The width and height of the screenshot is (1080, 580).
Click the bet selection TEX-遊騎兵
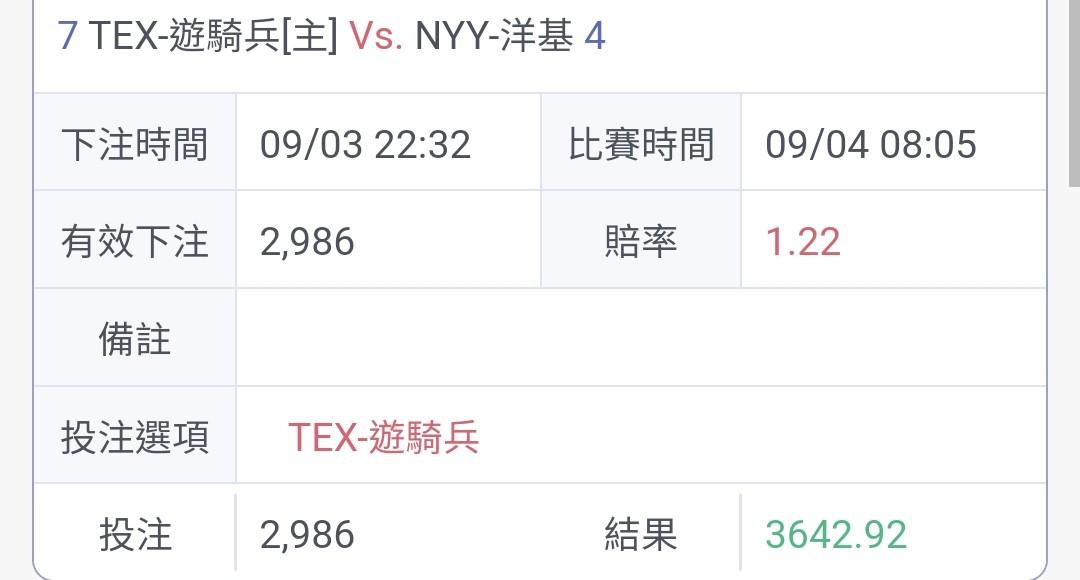(384, 437)
